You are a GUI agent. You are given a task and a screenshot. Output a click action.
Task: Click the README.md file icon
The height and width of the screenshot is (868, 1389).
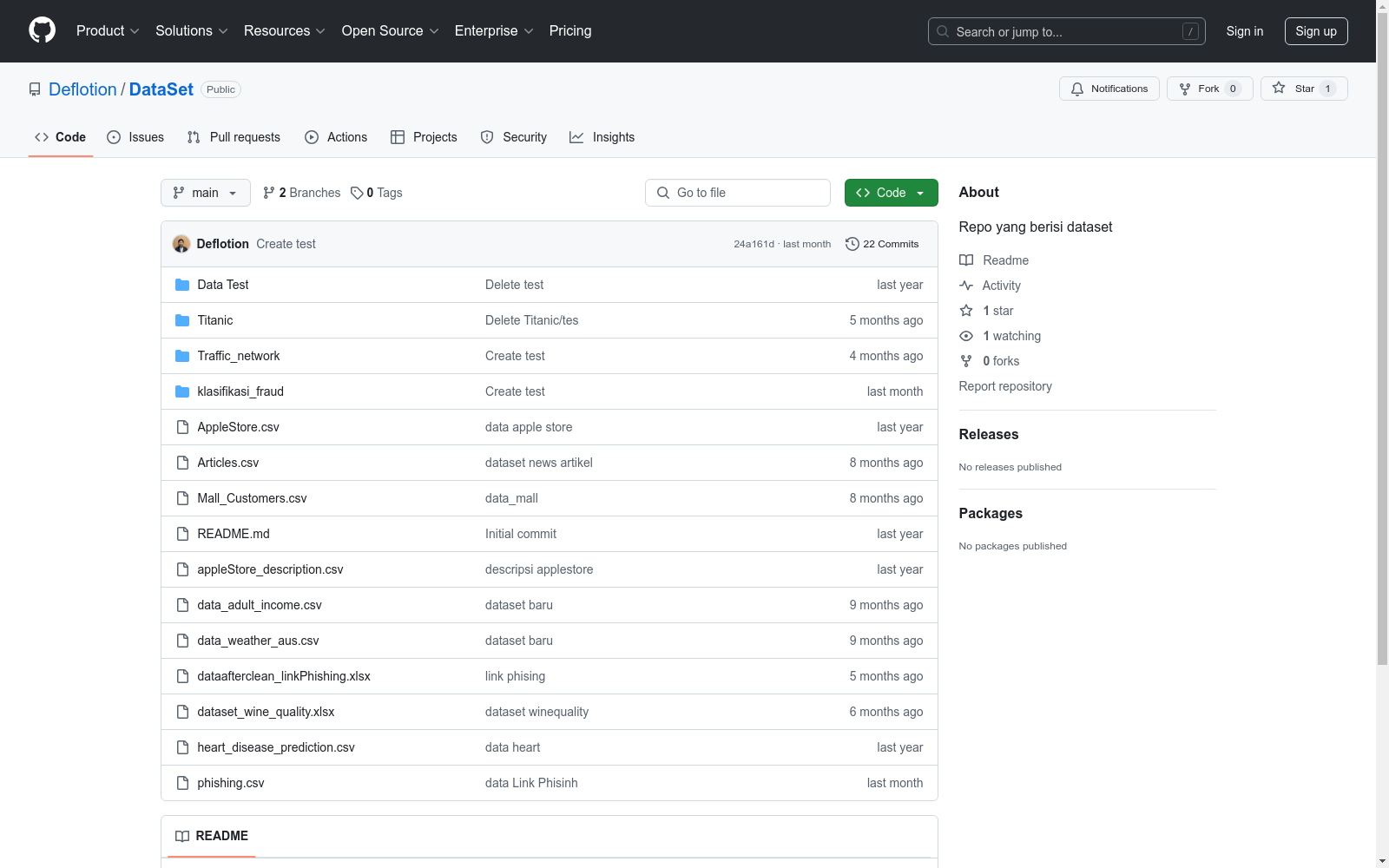(182, 534)
